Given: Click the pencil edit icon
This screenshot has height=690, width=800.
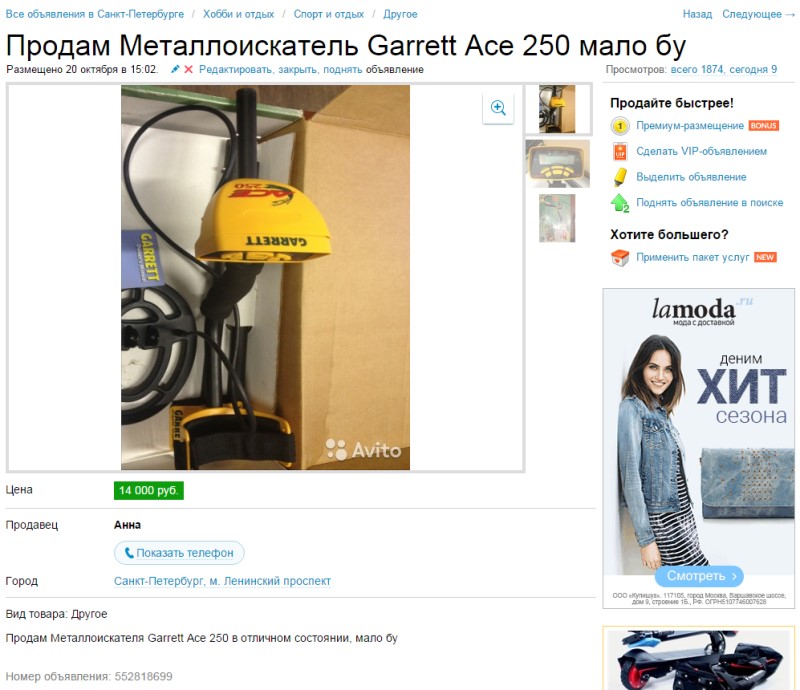Looking at the screenshot, I should point(175,69).
